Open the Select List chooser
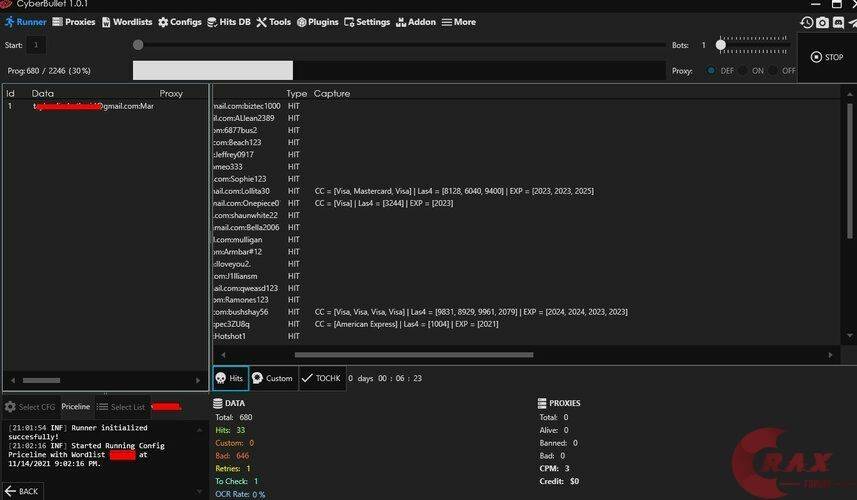The image size is (857, 500). (x=122, y=407)
